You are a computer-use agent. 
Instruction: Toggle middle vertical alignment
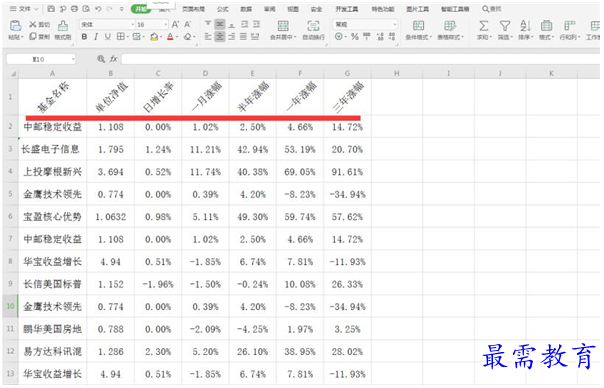click(x=220, y=24)
